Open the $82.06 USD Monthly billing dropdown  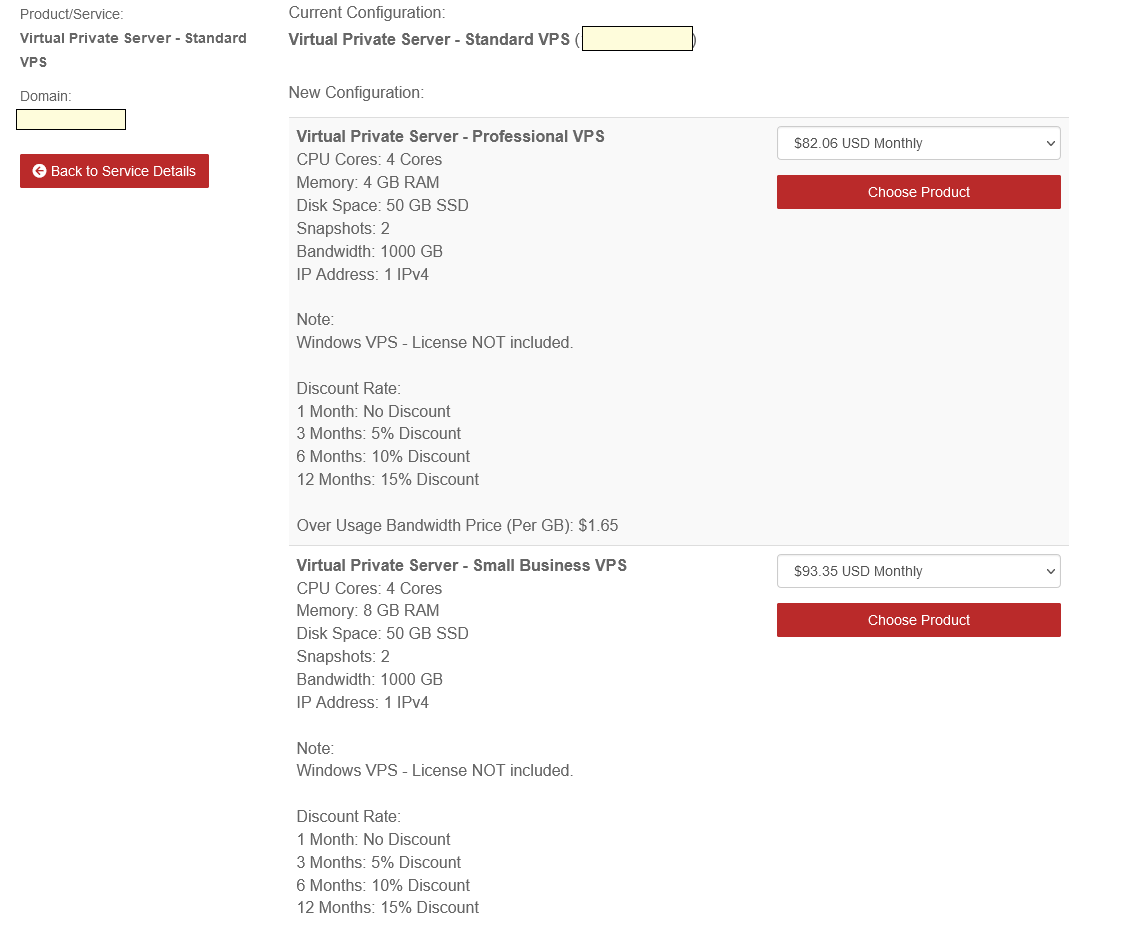click(918, 143)
